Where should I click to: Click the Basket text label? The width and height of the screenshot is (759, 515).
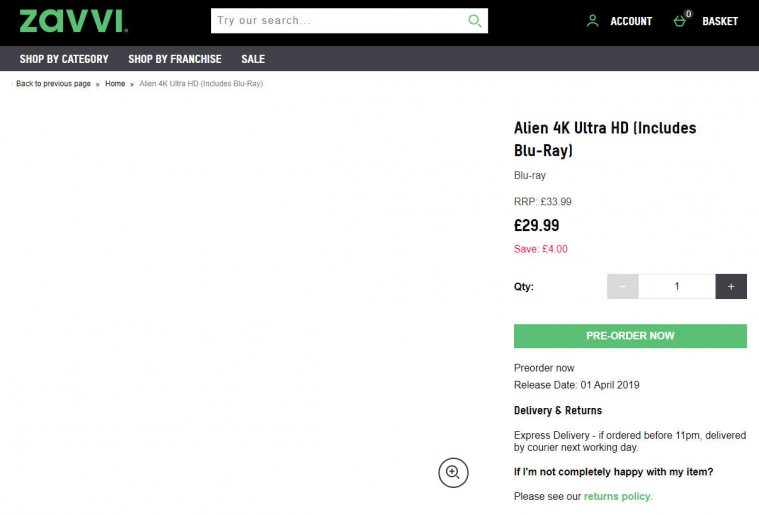[720, 21]
